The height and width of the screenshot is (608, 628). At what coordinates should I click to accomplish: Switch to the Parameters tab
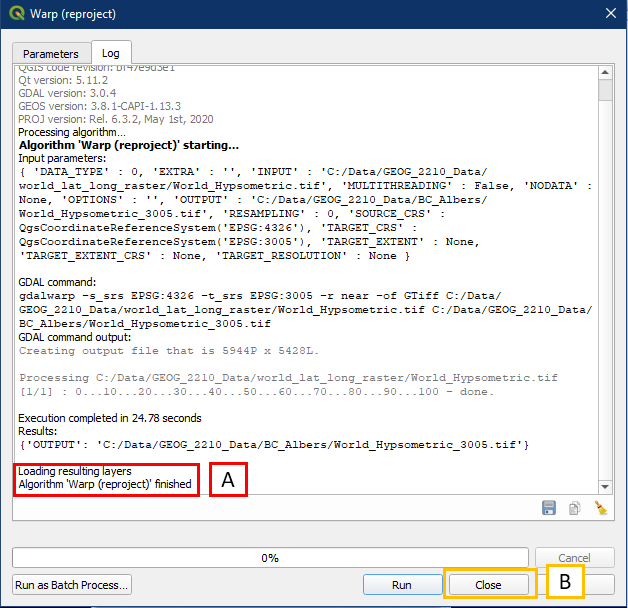(51, 54)
